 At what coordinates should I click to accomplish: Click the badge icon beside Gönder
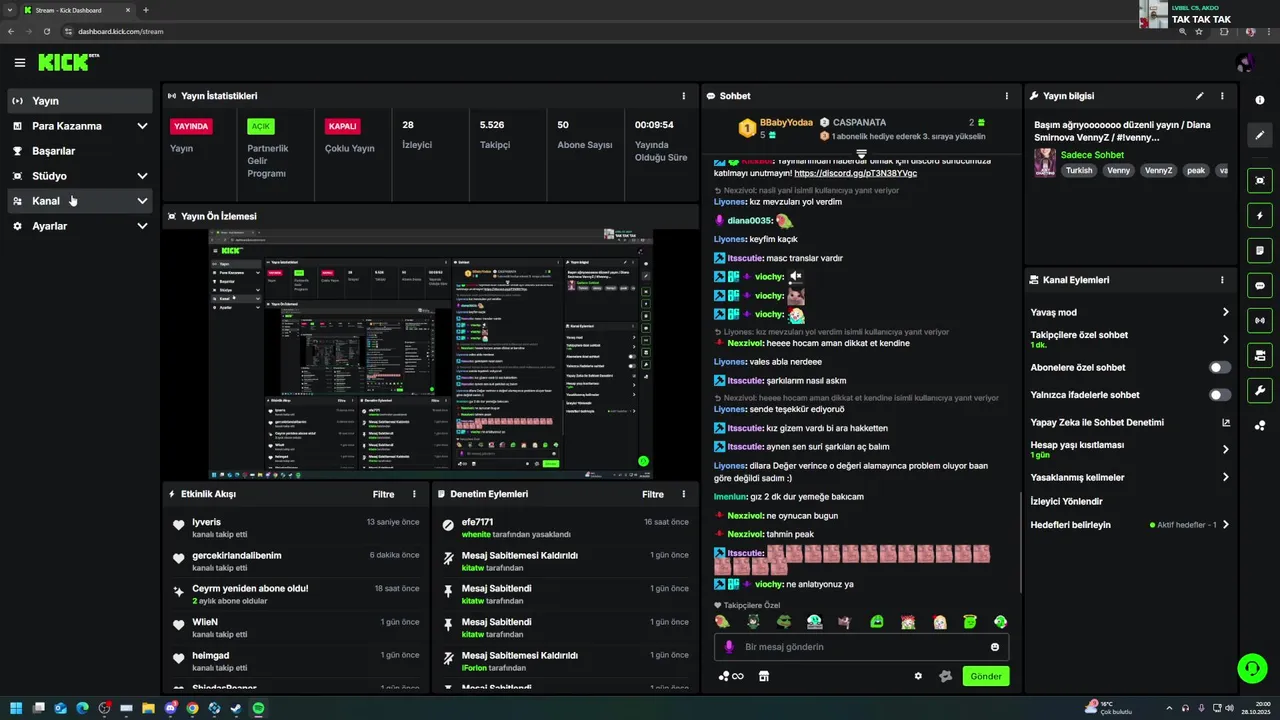click(x=945, y=676)
